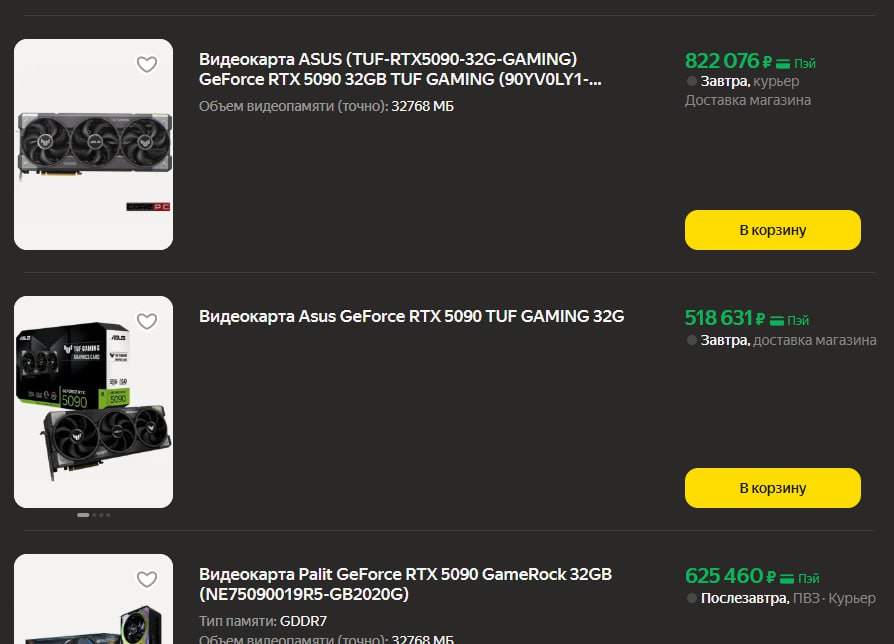Screen dimensions: 894x644
Task: Click Pay card icon beside 518 631 ₽
Action: (x=776, y=320)
